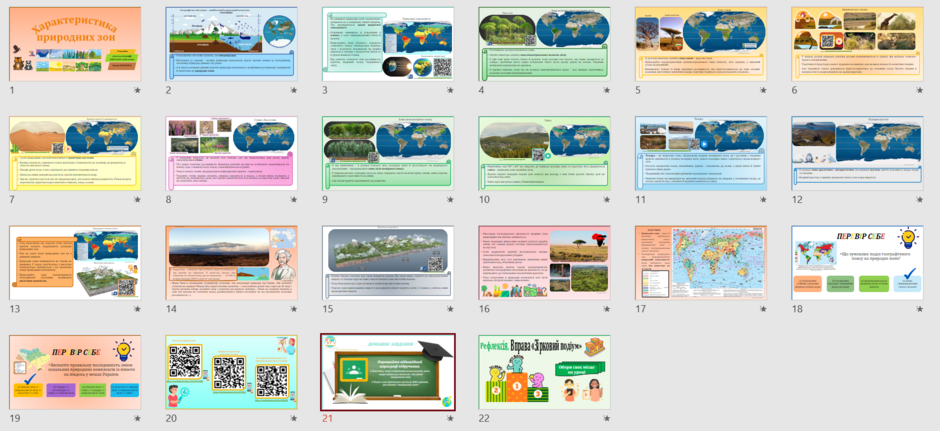Select slide 12 thumbnail with arctic landscape

857,153
